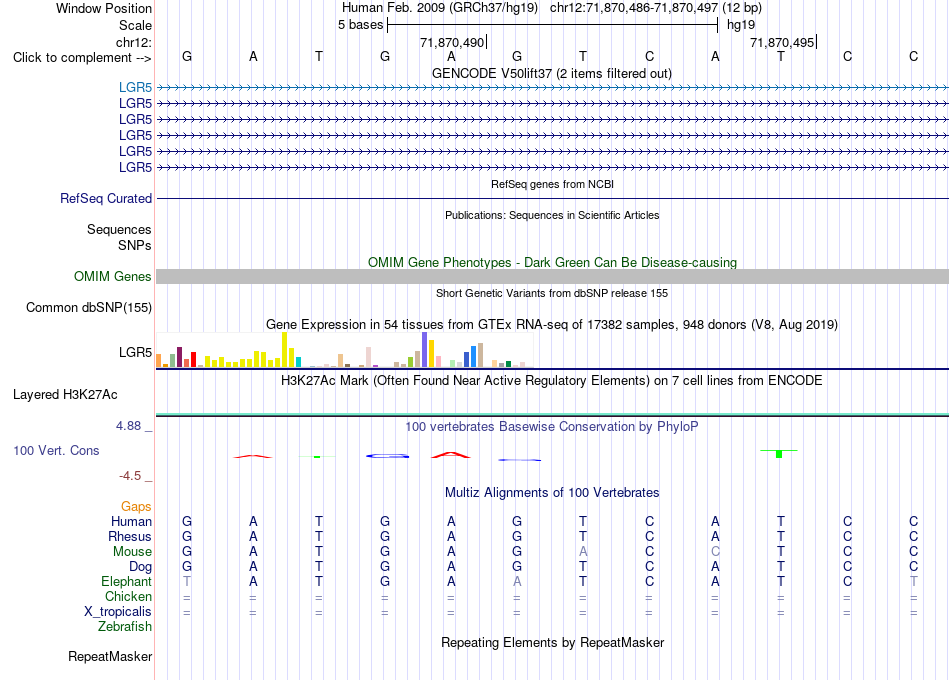This screenshot has height=680, width=950.
Task: Click the chr12:71,870,486-71,870,497 window position text
Action: (634, 8)
